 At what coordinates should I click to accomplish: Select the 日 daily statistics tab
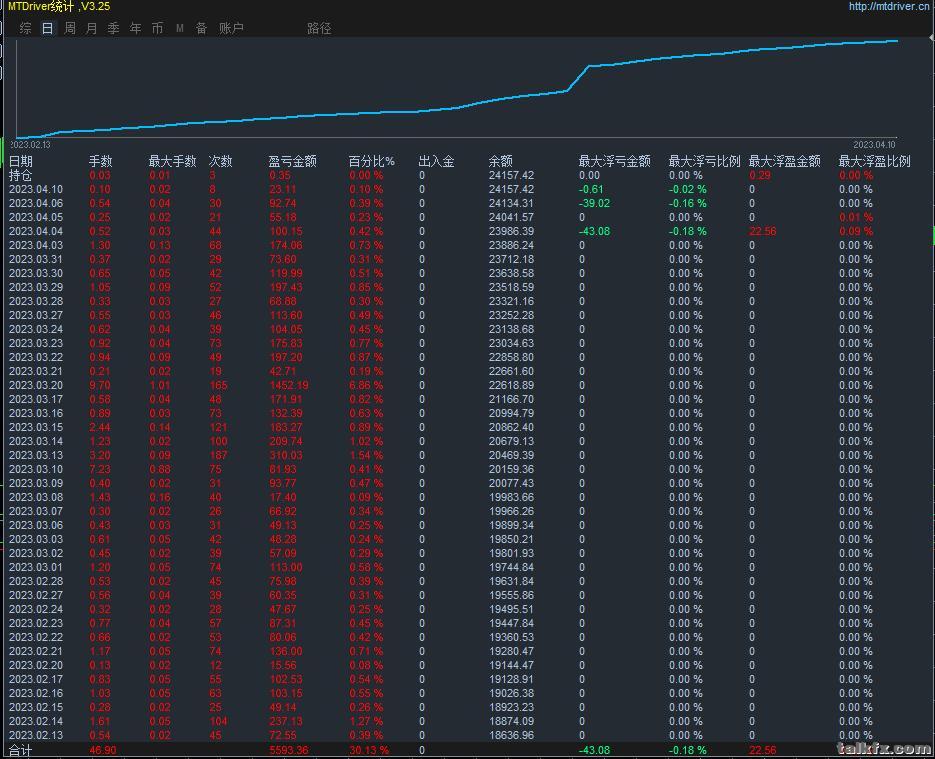pos(47,29)
